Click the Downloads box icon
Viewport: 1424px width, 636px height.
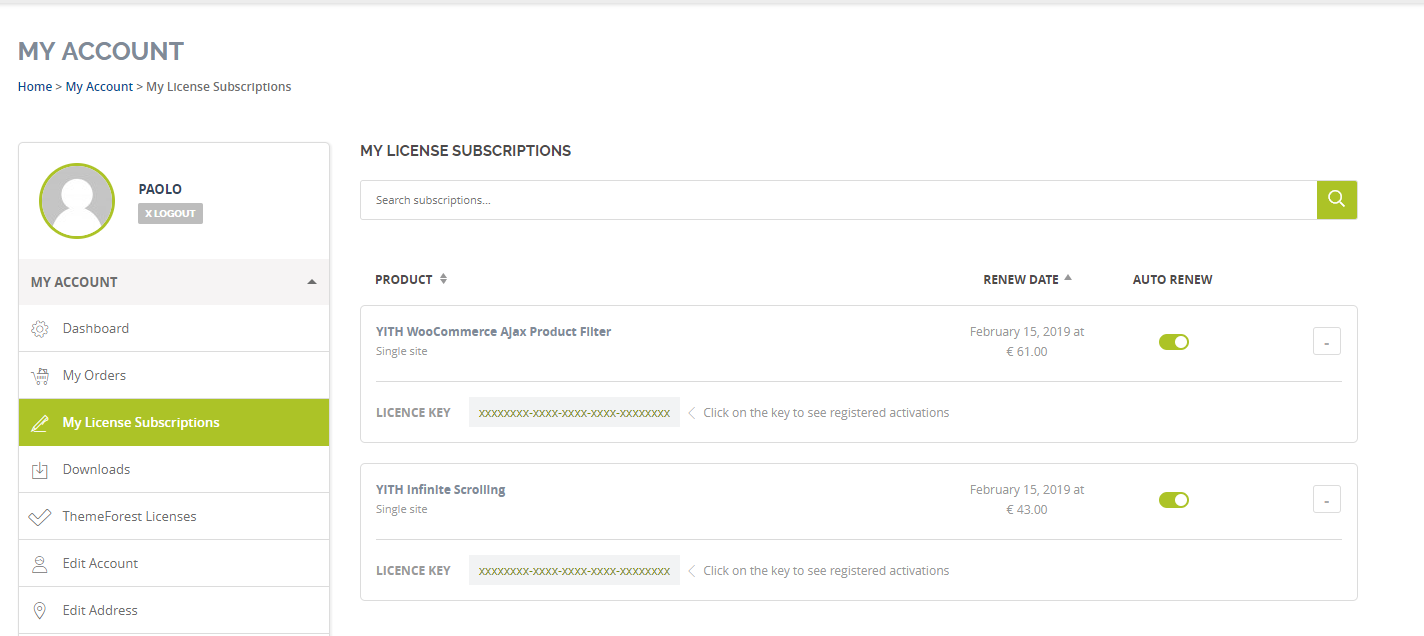click(x=40, y=470)
